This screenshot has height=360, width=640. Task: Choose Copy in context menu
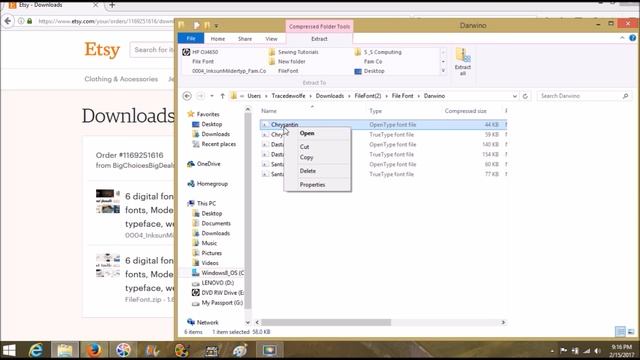pos(306,157)
